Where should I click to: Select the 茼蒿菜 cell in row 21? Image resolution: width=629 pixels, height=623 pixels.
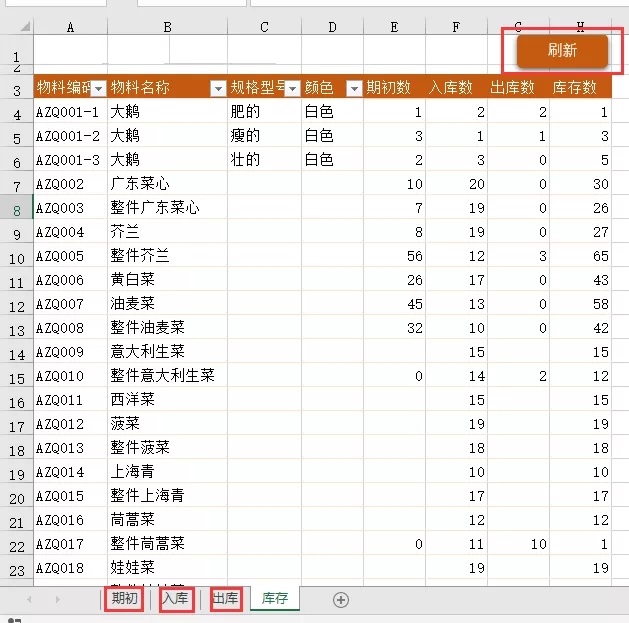pyautogui.click(x=167, y=520)
